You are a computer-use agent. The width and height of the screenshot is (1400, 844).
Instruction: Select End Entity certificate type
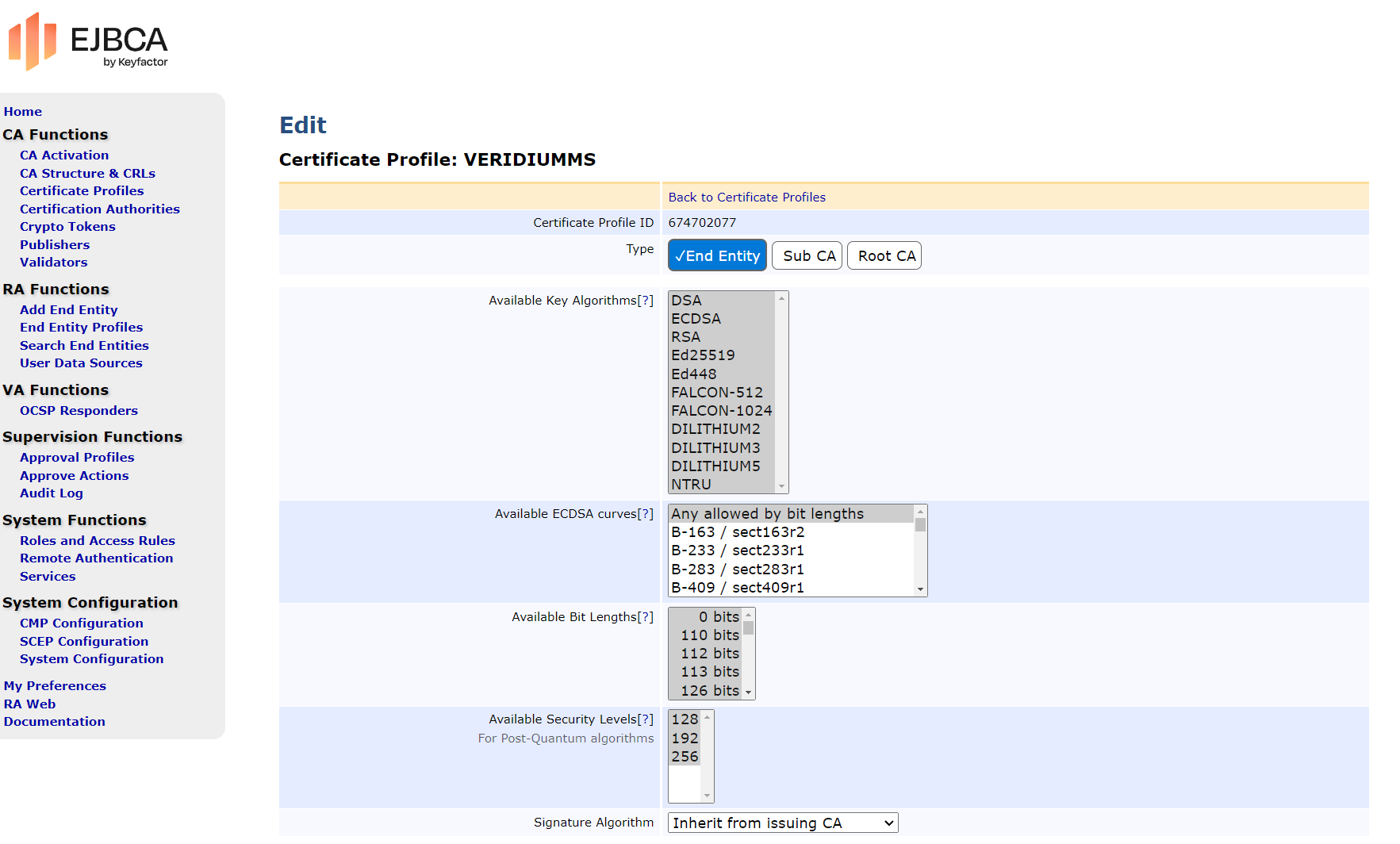[x=717, y=255]
